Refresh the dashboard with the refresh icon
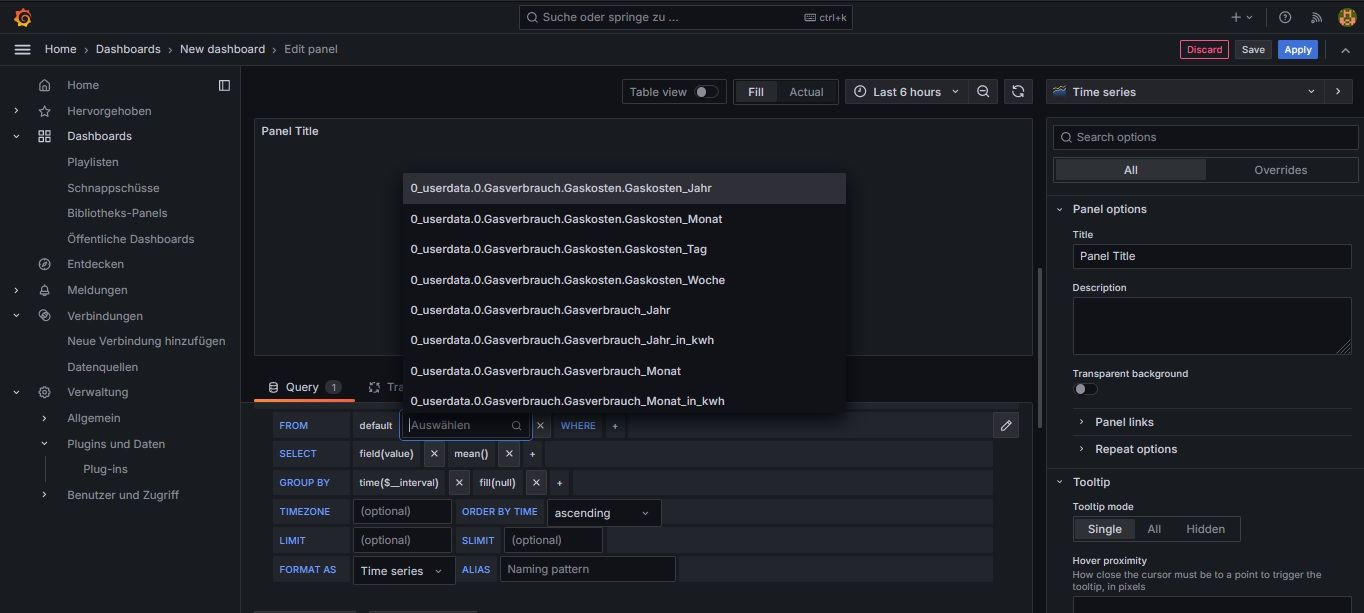 point(1017,92)
